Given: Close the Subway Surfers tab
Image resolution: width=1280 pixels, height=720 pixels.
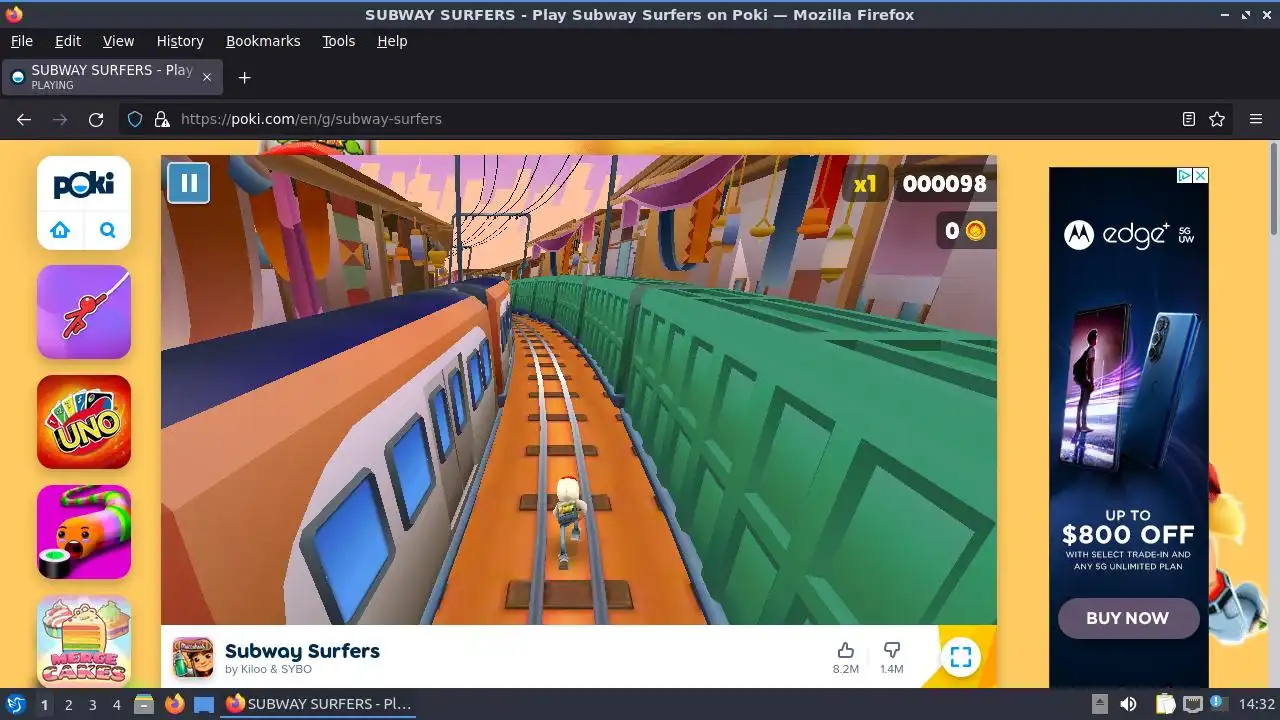Looking at the screenshot, I should pos(207,77).
